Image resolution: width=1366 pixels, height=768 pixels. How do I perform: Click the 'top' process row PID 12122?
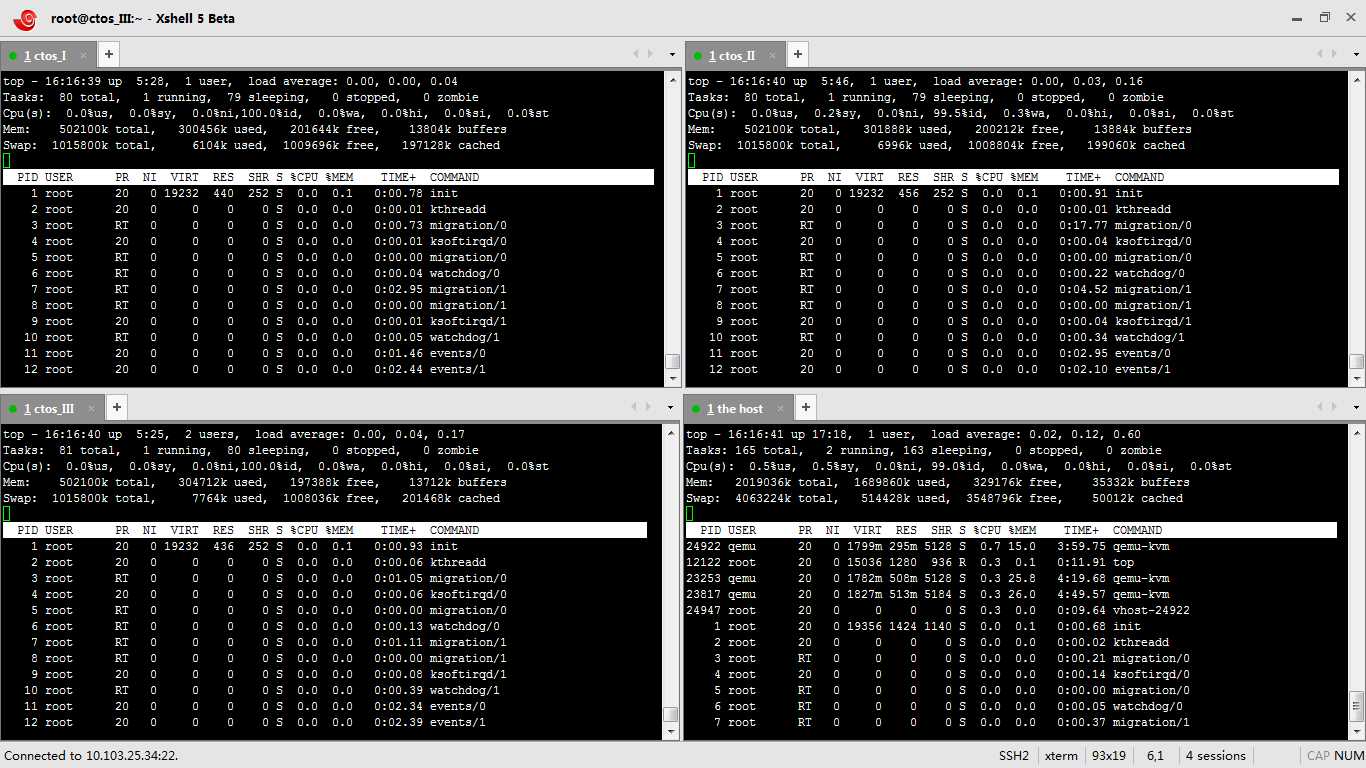tap(1011, 562)
